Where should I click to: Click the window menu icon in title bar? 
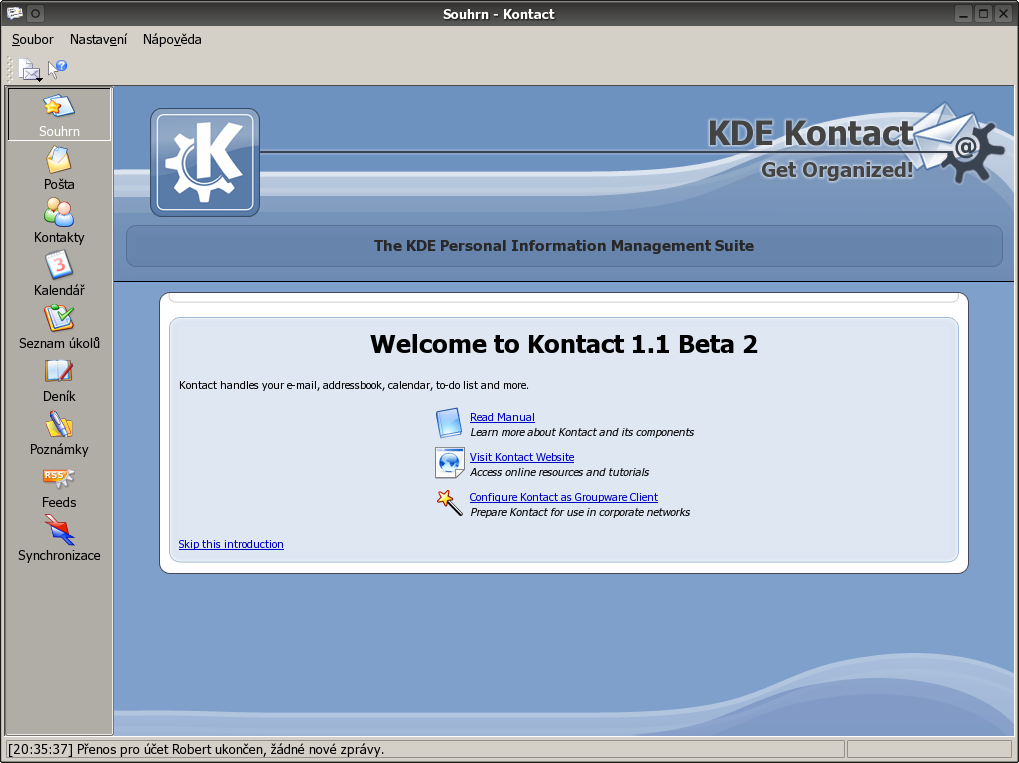[x=14, y=13]
